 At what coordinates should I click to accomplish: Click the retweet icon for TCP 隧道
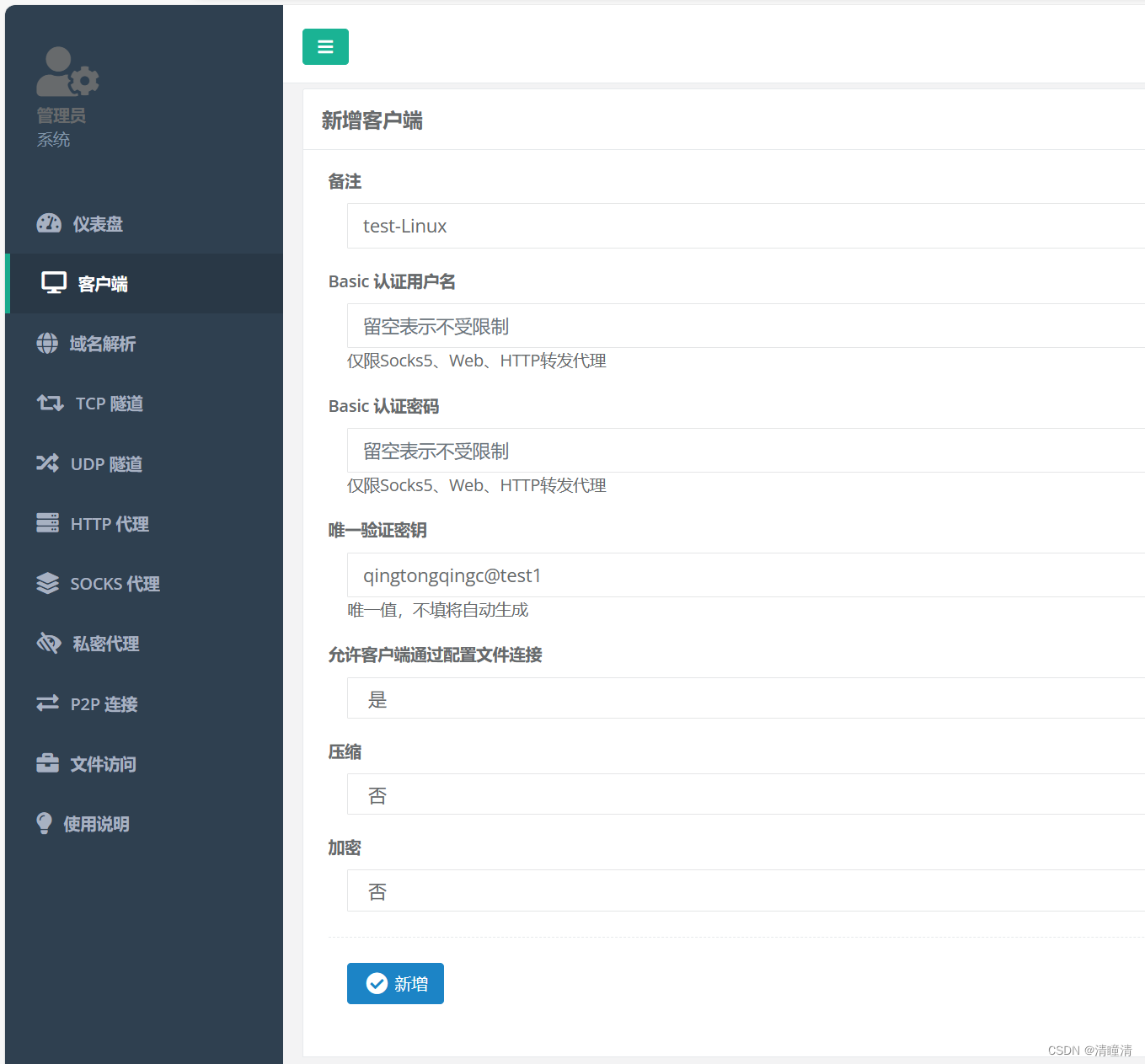click(50, 403)
